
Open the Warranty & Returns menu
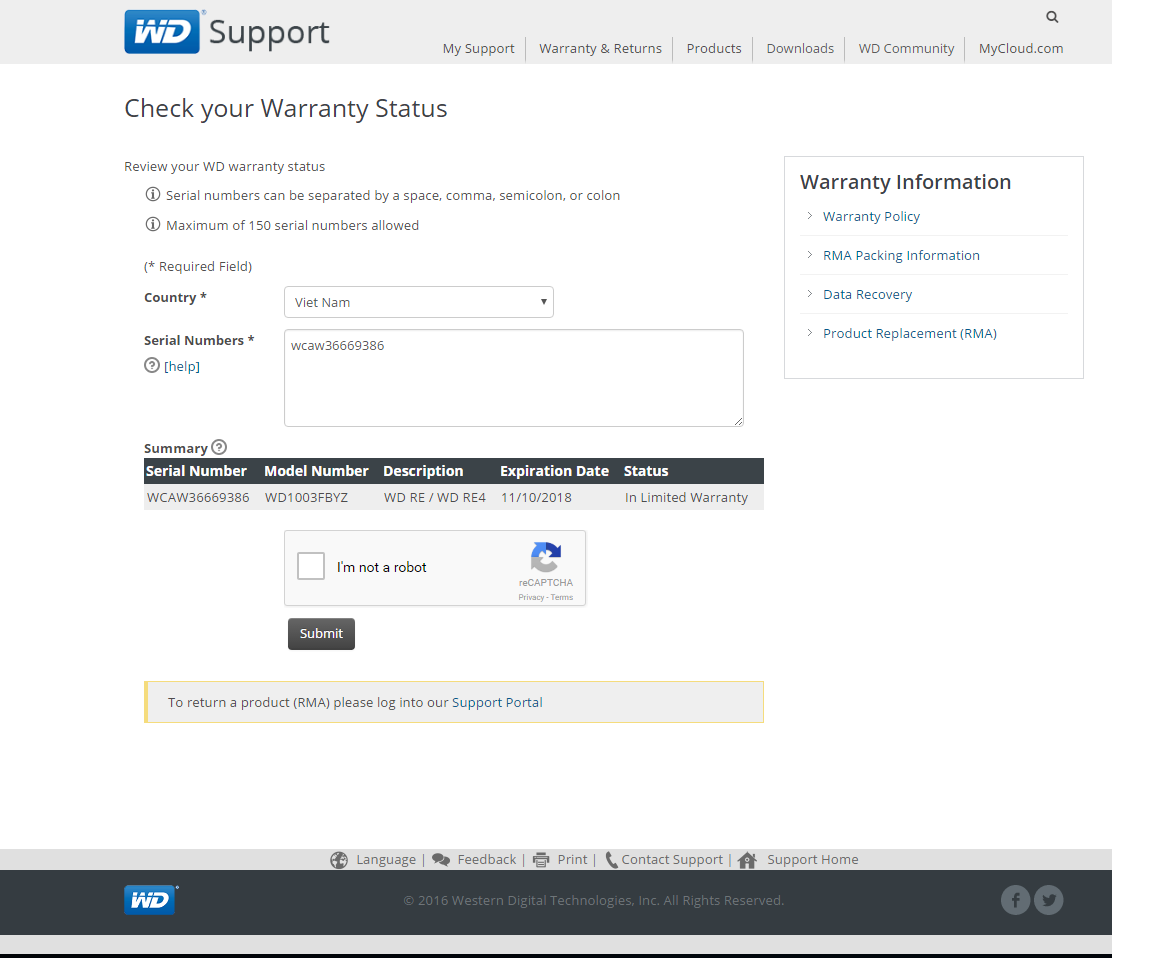point(600,48)
